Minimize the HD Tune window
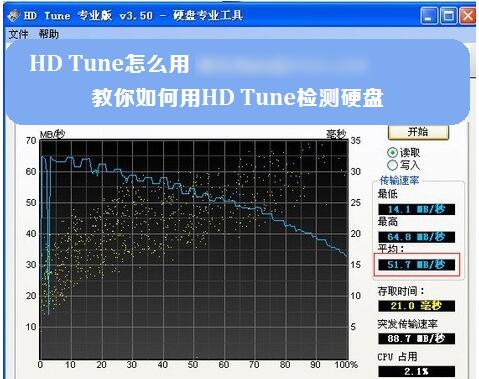Viewport: 479px width, 379px height. click(429, 16)
